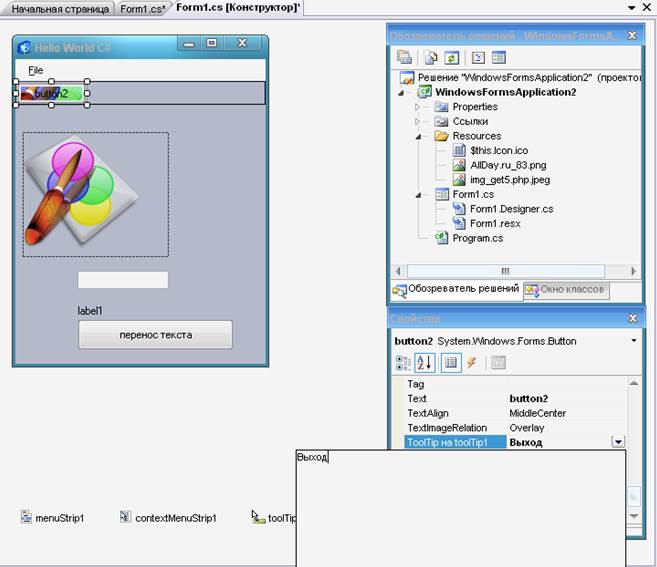Click the Solution Explorer scroll right arrow

pyautogui.click(x=633, y=271)
